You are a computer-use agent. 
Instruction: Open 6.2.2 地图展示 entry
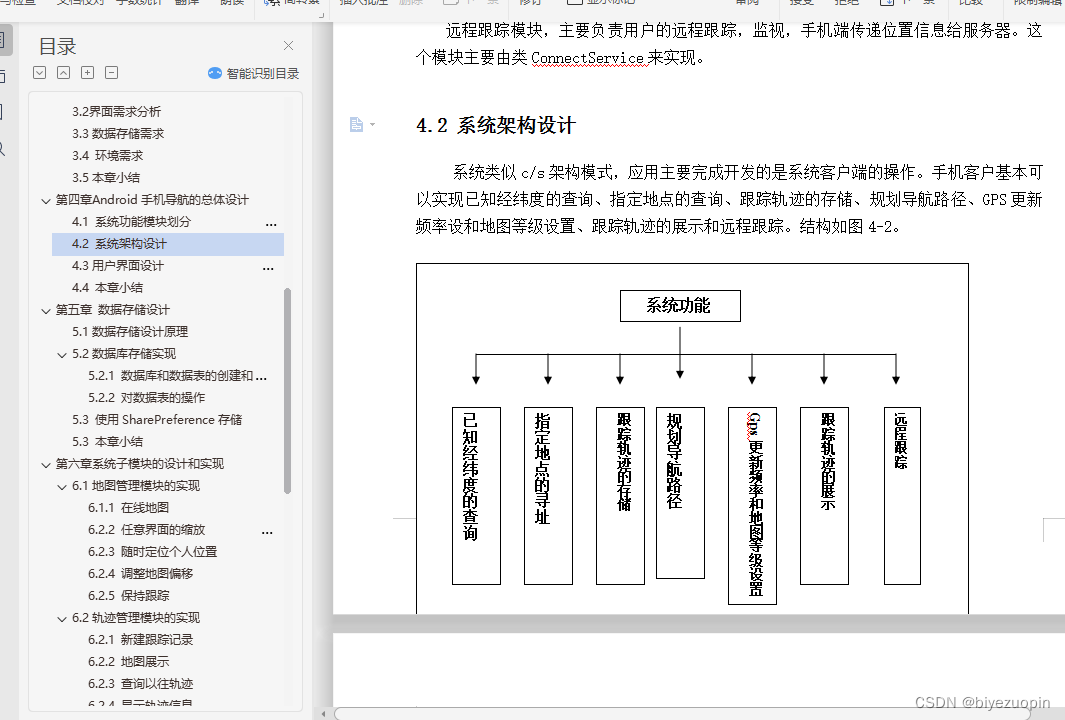[x=128, y=662]
